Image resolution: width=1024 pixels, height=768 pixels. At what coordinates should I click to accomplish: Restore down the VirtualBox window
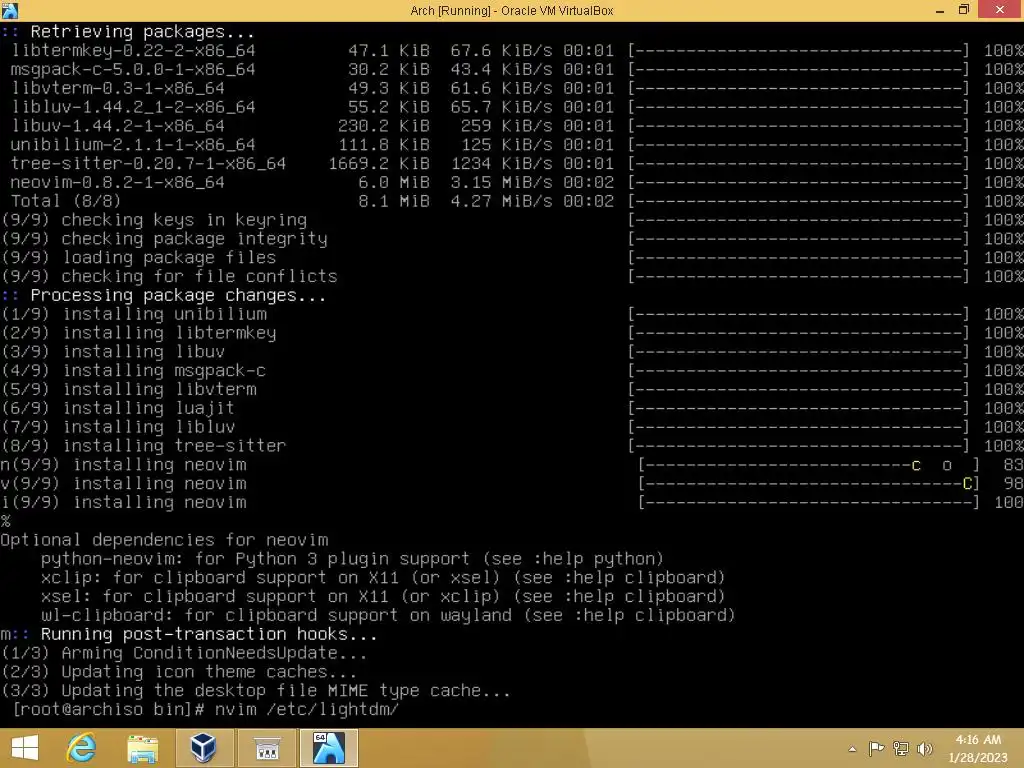click(964, 10)
